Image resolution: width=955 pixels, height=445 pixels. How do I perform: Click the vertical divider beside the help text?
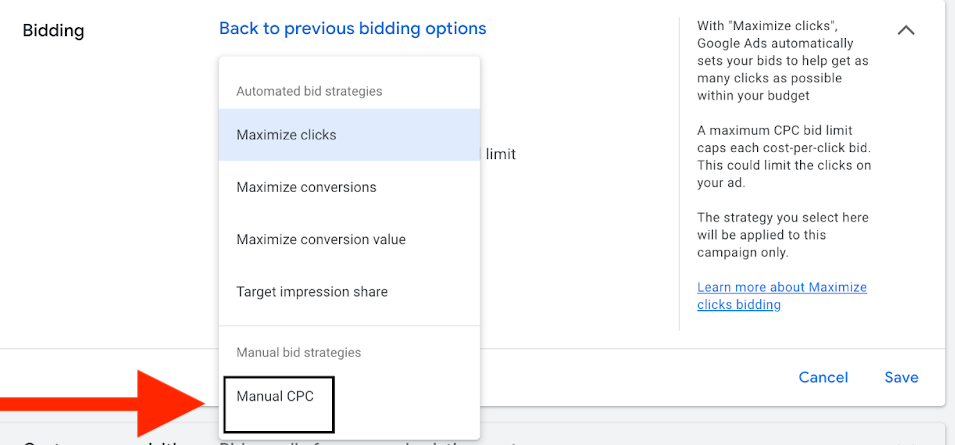pyautogui.click(x=680, y=170)
